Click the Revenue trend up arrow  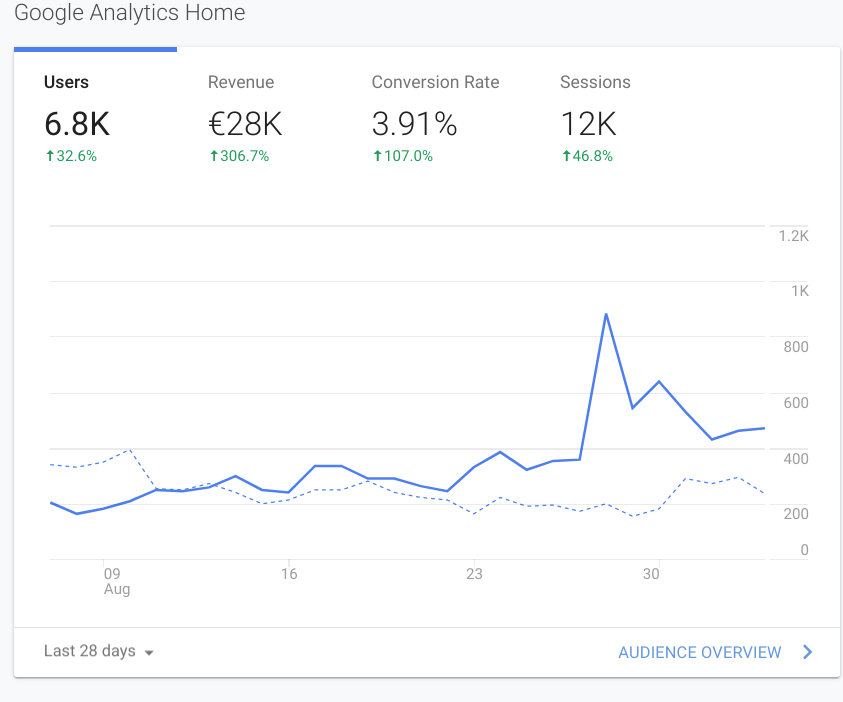point(214,156)
